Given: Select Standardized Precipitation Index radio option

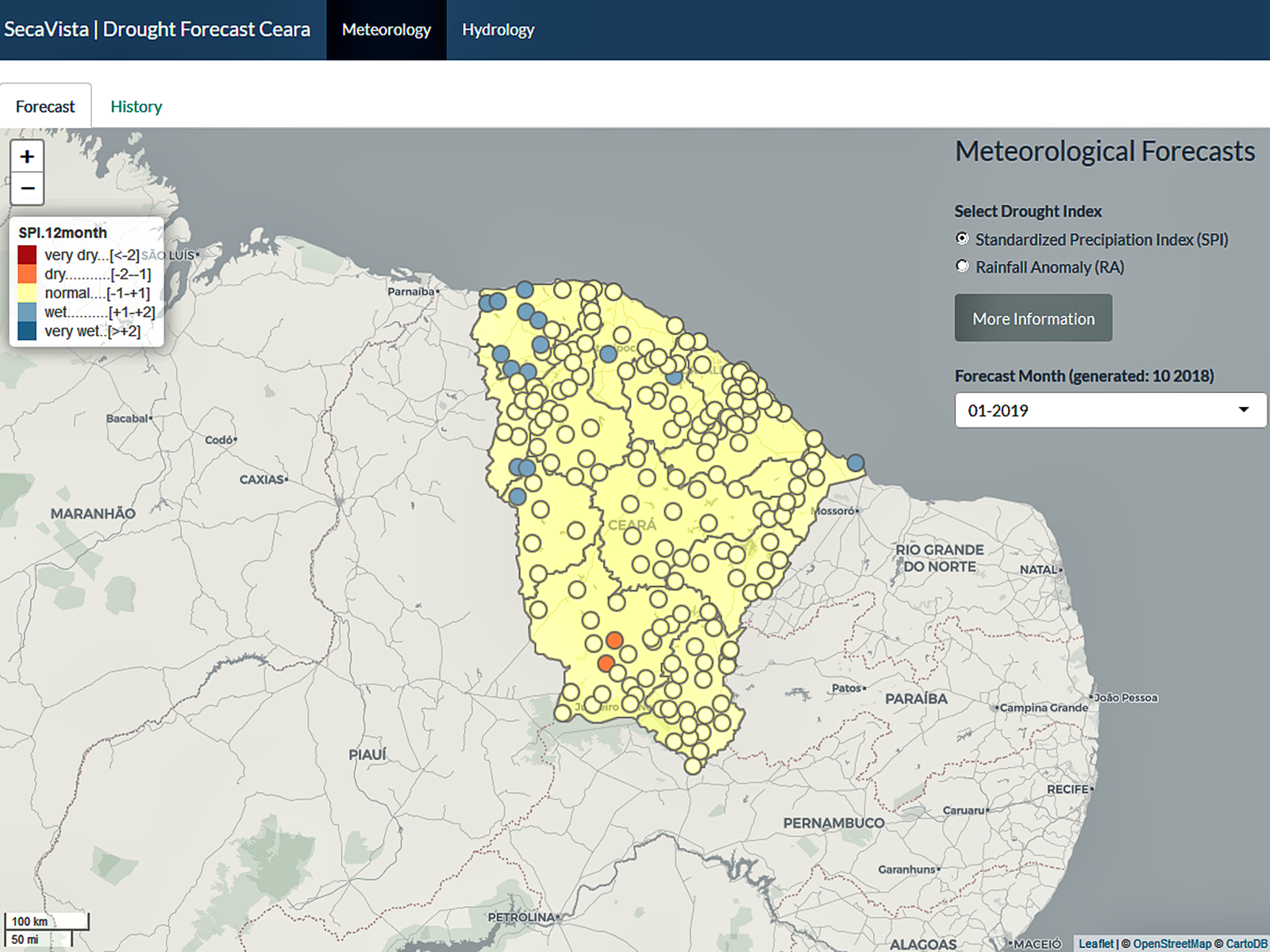Looking at the screenshot, I should pyautogui.click(x=962, y=239).
